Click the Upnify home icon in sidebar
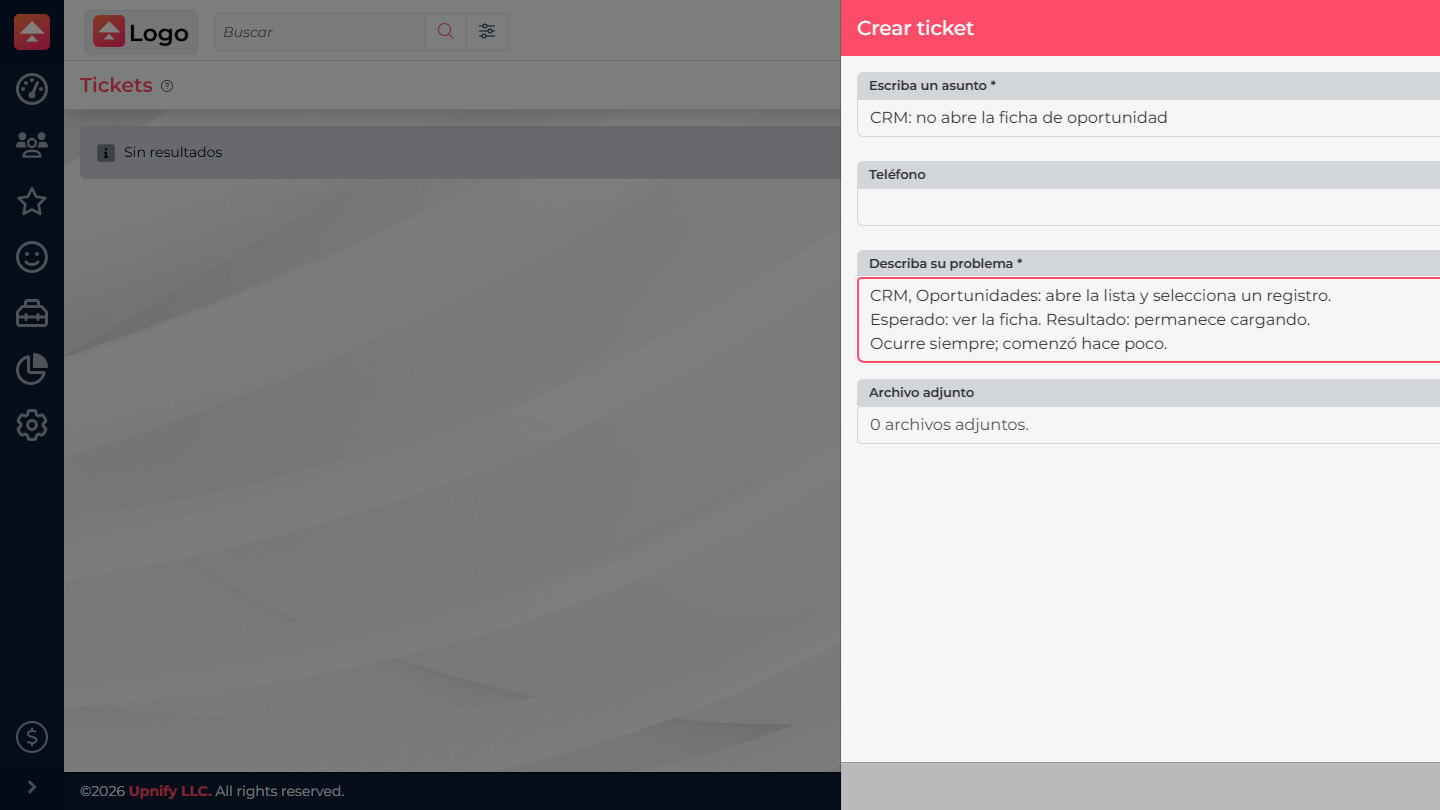This screenshot has height=810, width=1440. click(32, 32)
